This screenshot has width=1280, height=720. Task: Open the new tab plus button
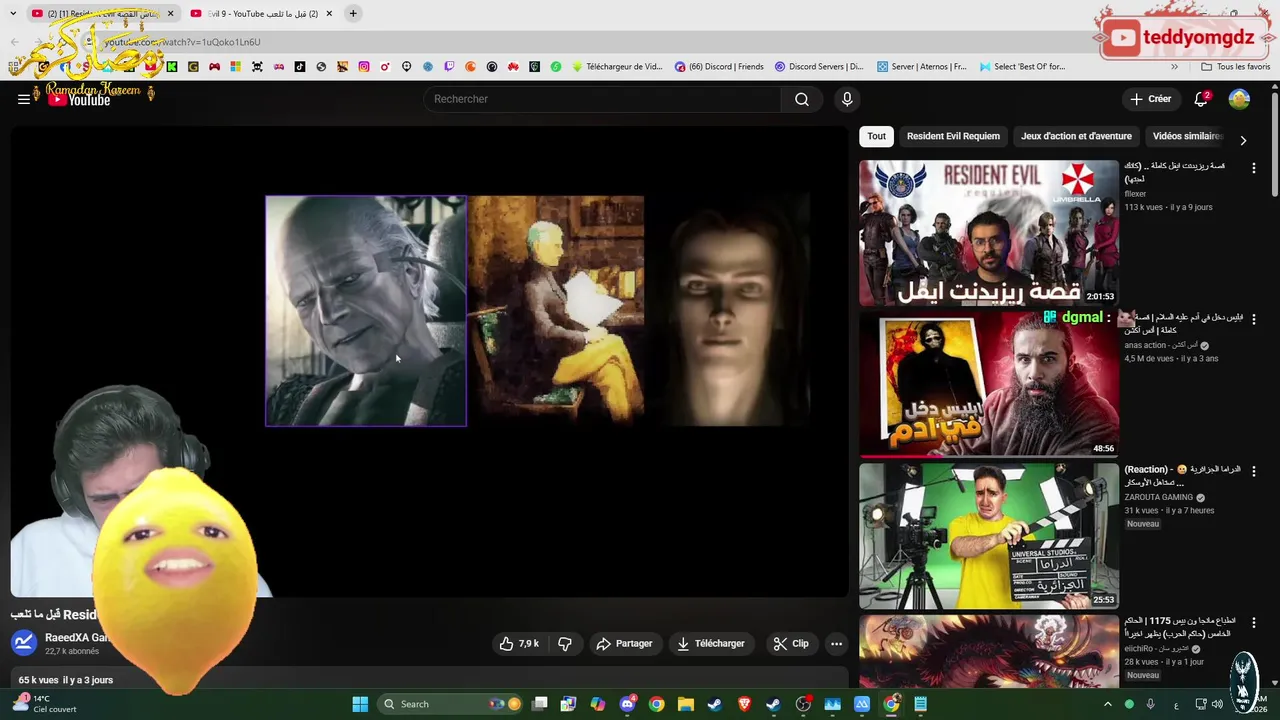[x=353, y=13]
